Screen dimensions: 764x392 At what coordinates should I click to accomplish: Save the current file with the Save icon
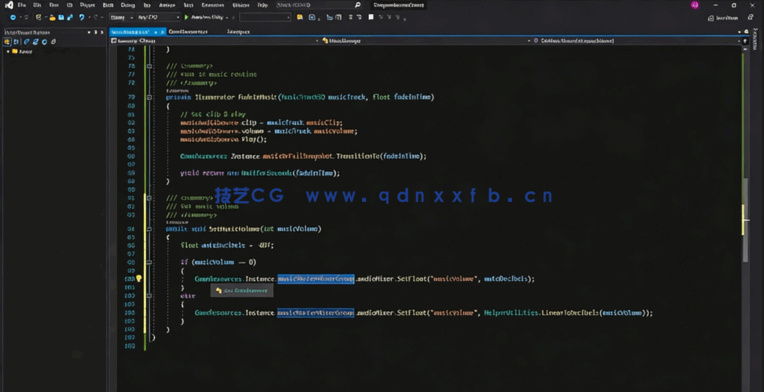(x=61, y=17)
